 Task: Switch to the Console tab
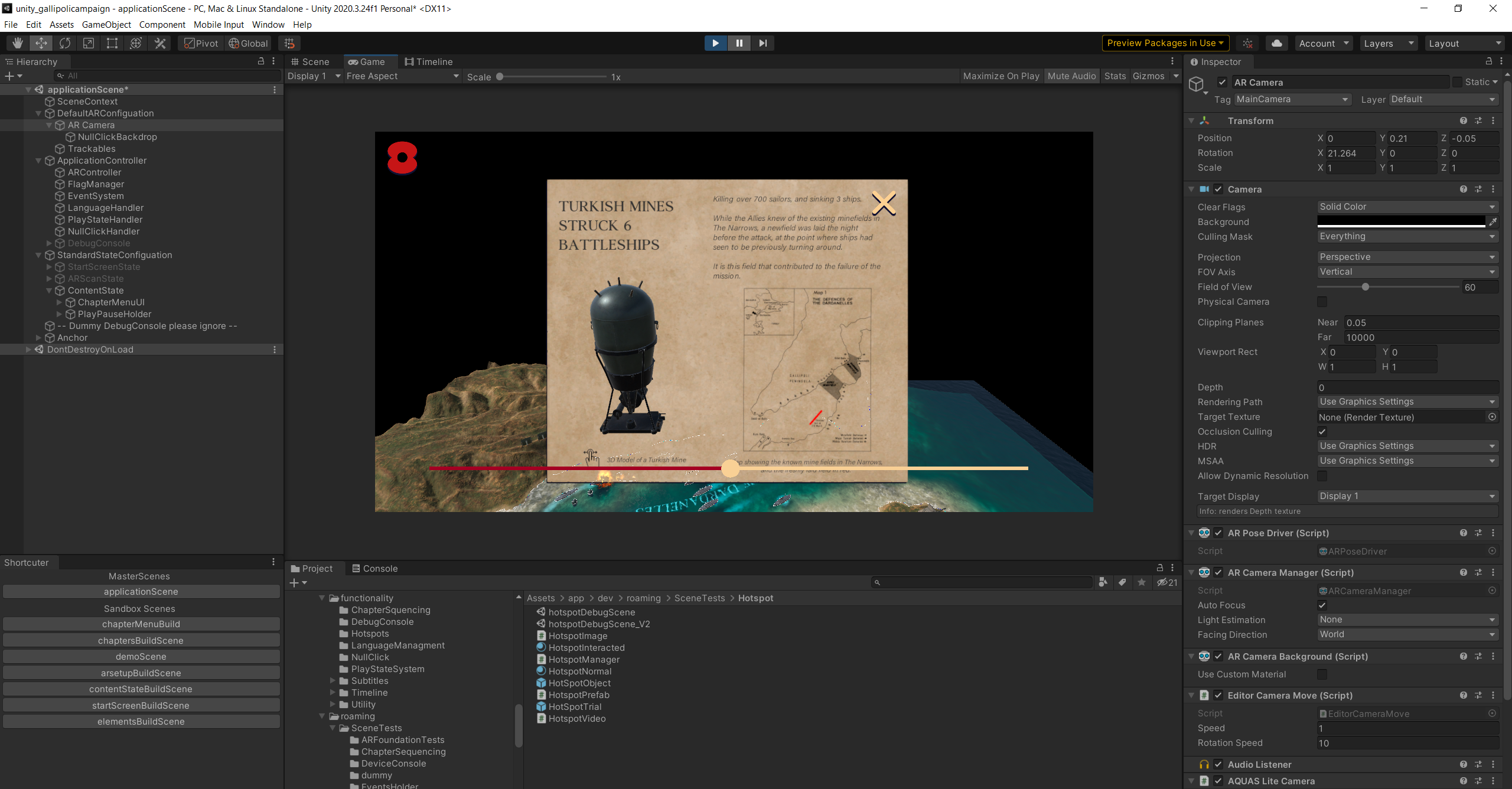point(374,568)
